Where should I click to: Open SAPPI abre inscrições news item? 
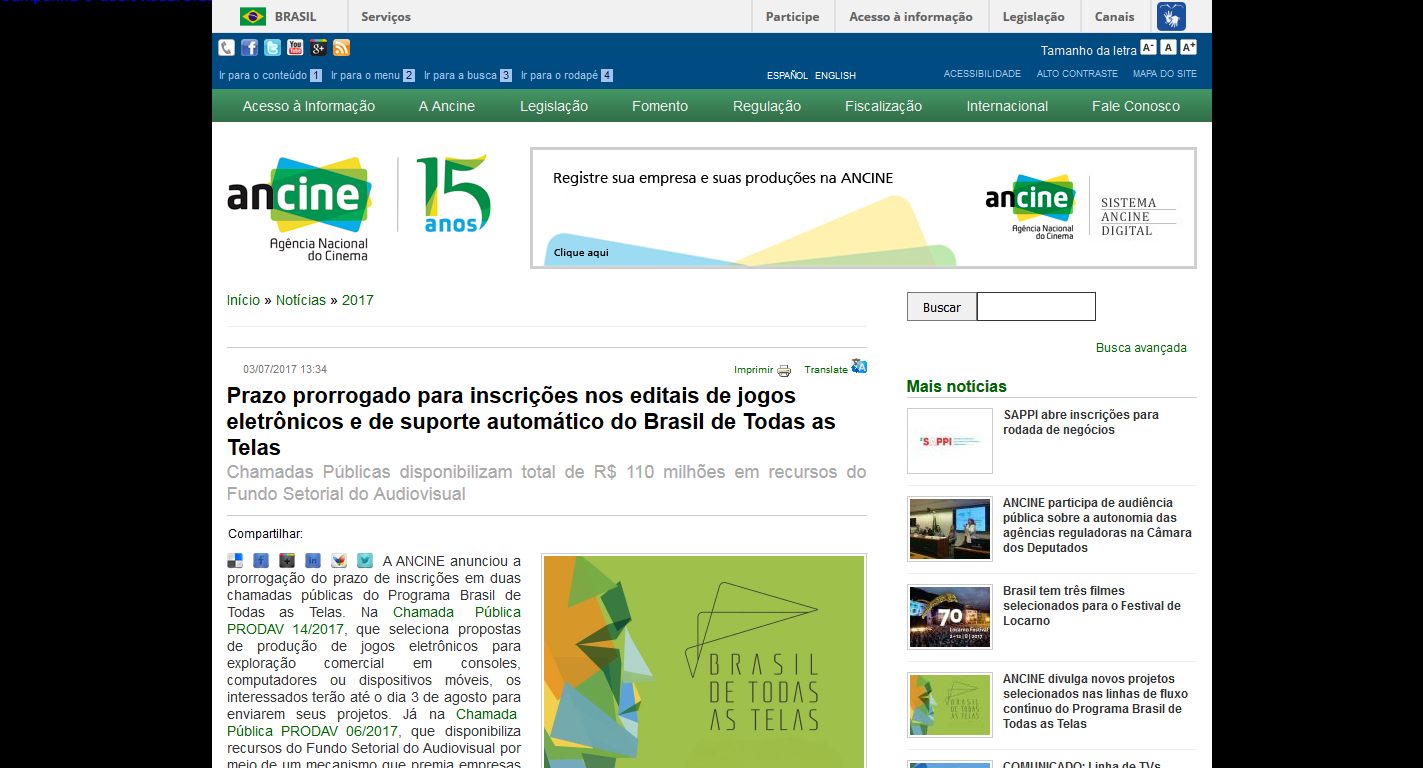coord(1081,422)
